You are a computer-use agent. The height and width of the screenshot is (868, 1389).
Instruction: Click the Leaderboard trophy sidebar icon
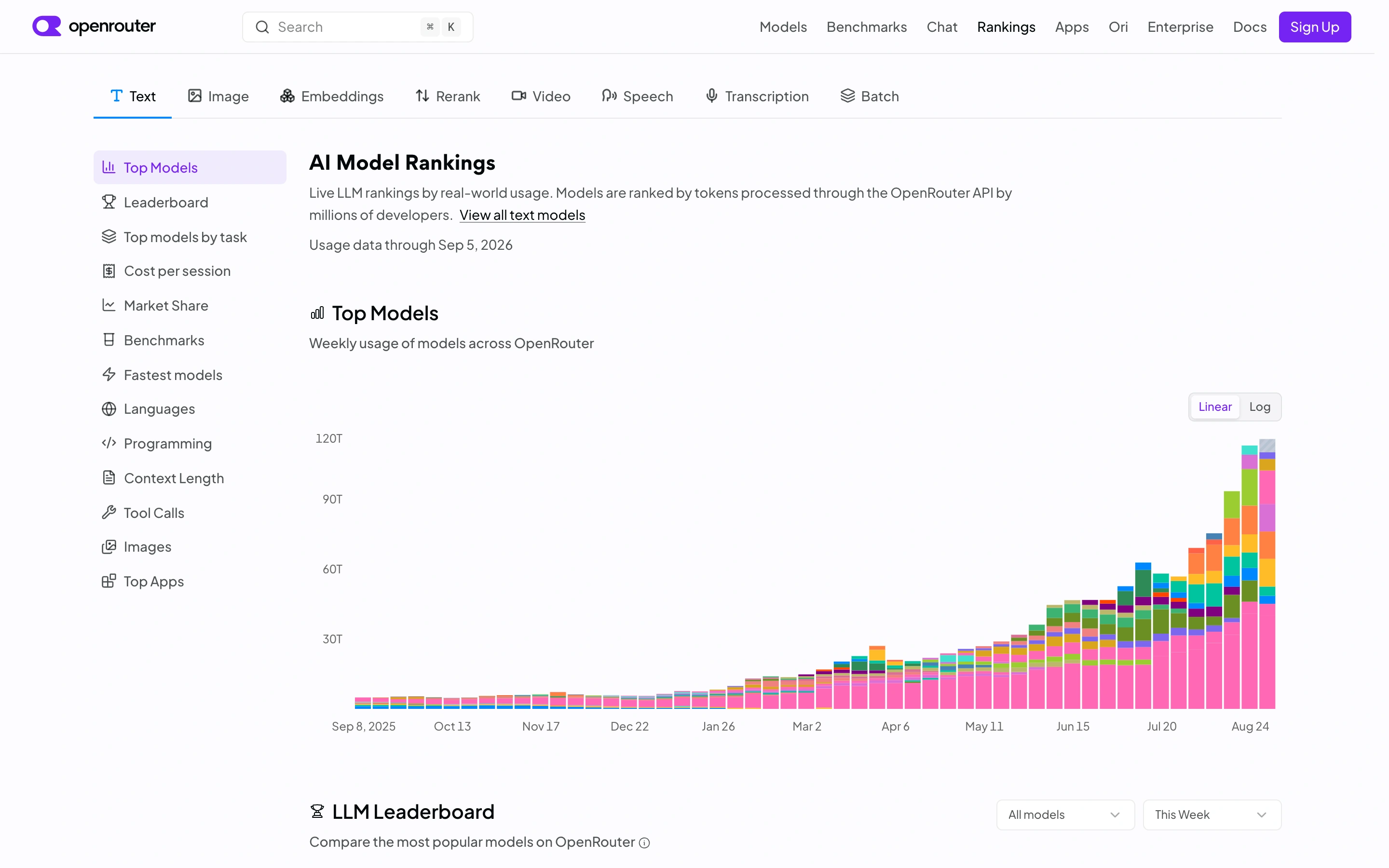(109, 202)
